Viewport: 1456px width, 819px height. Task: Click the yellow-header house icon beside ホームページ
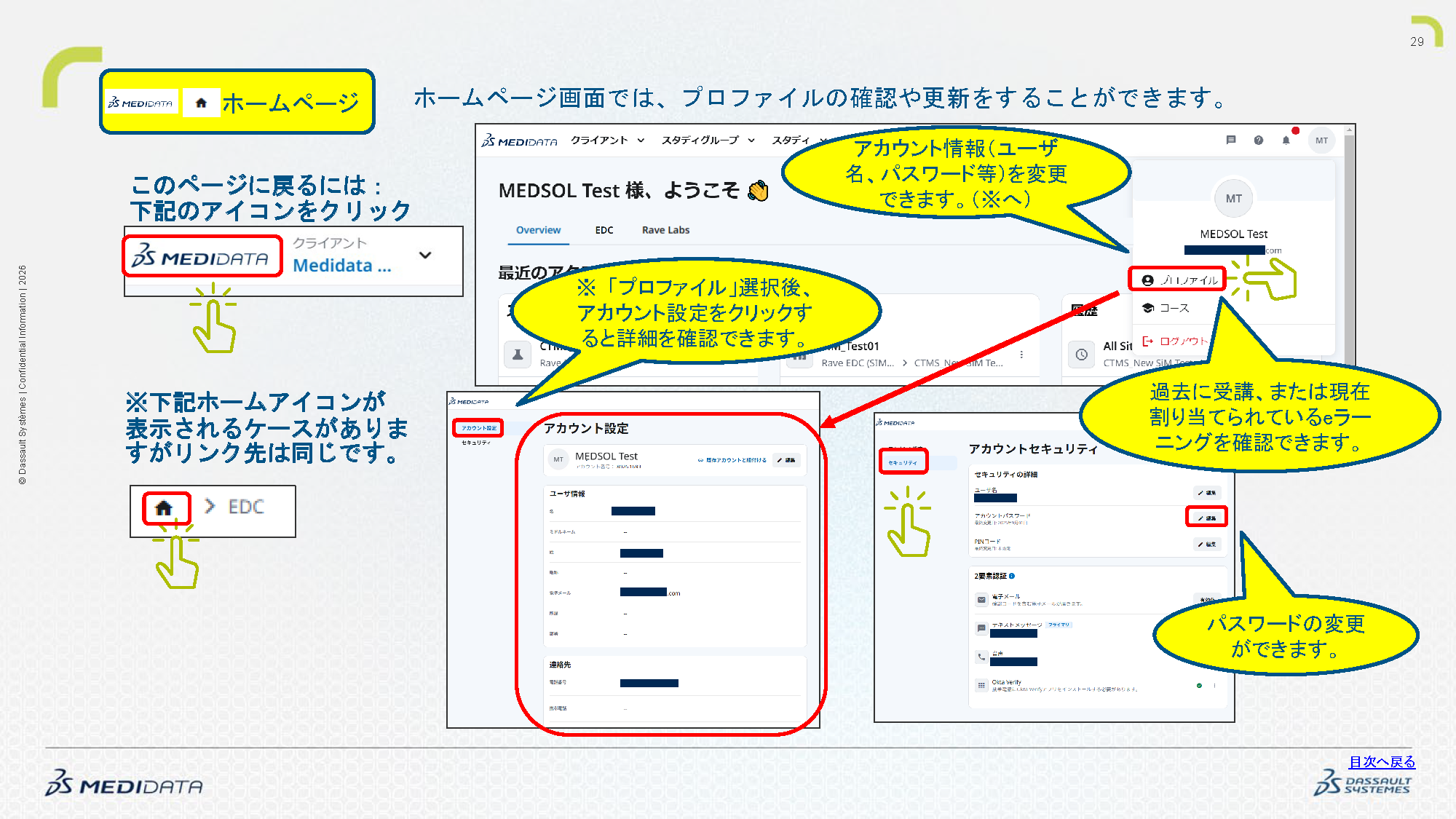point(202,103)
